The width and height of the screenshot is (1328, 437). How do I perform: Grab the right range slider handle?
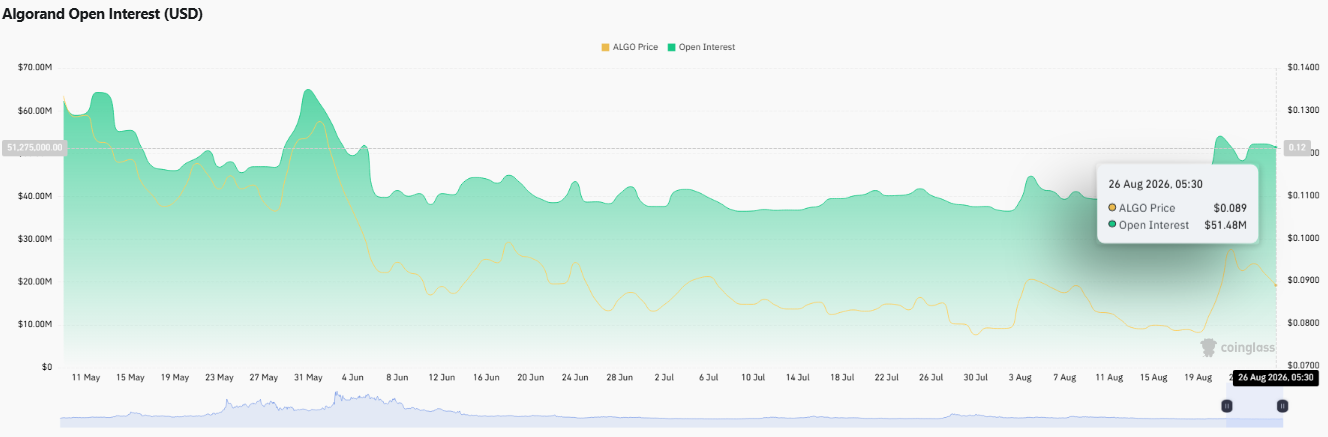click(1282, 406)
